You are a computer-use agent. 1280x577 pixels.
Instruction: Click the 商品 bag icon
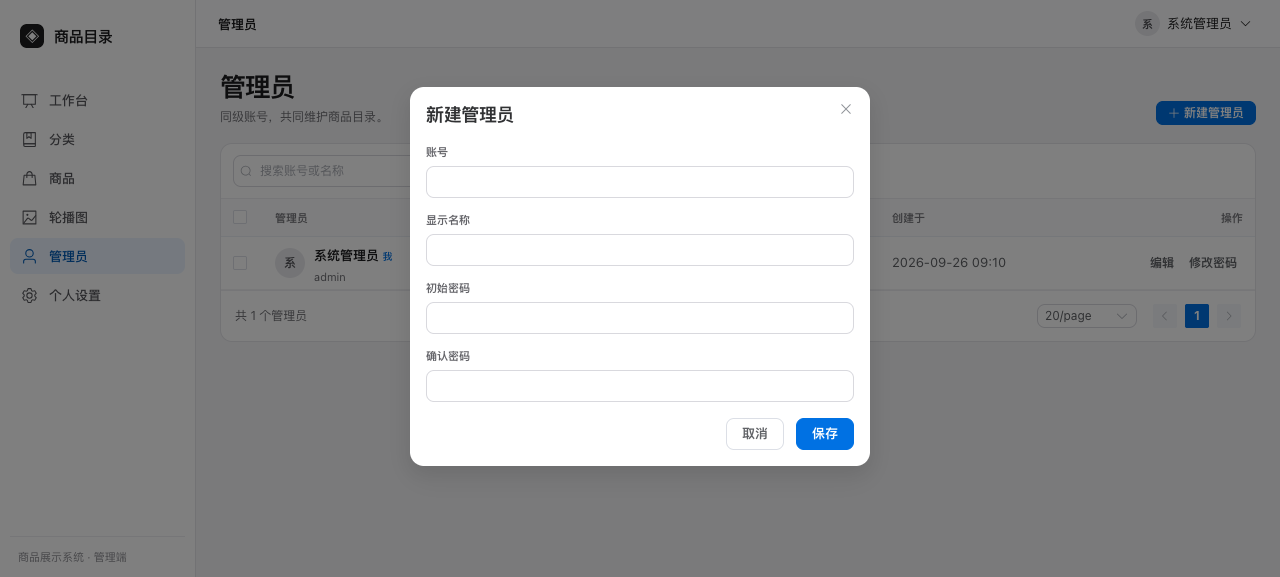30,179
